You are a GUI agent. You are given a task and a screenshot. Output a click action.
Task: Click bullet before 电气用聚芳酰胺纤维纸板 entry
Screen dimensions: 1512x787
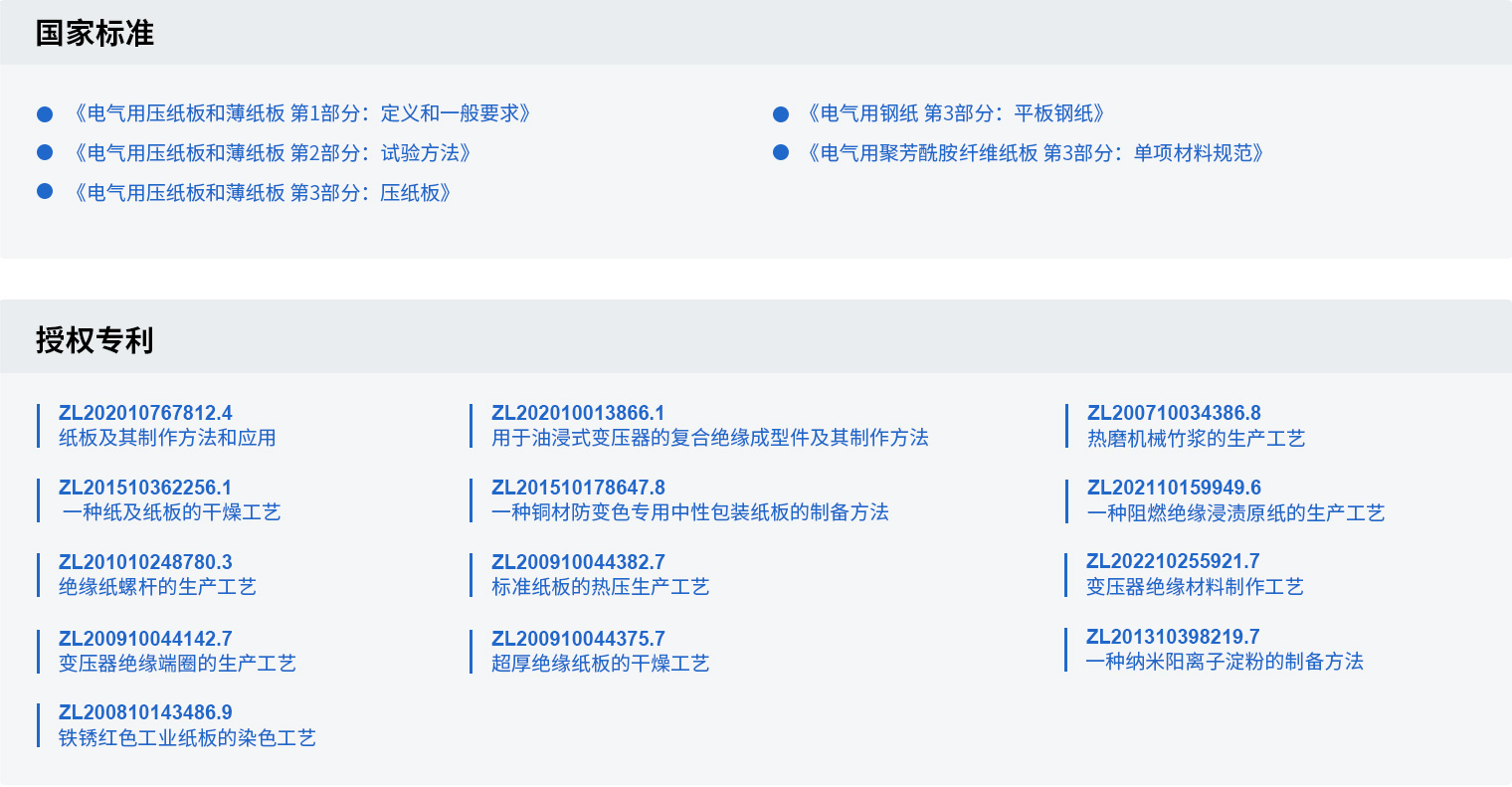point(781,153)
